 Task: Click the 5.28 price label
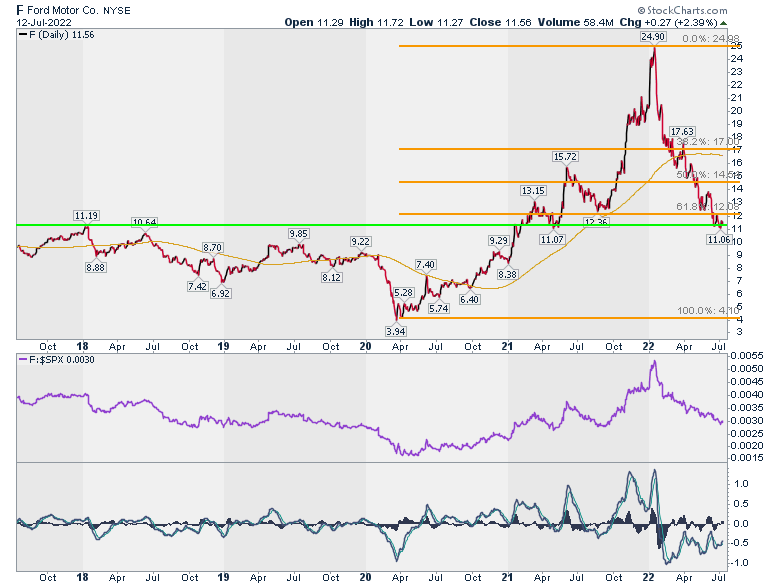point(403,293)
